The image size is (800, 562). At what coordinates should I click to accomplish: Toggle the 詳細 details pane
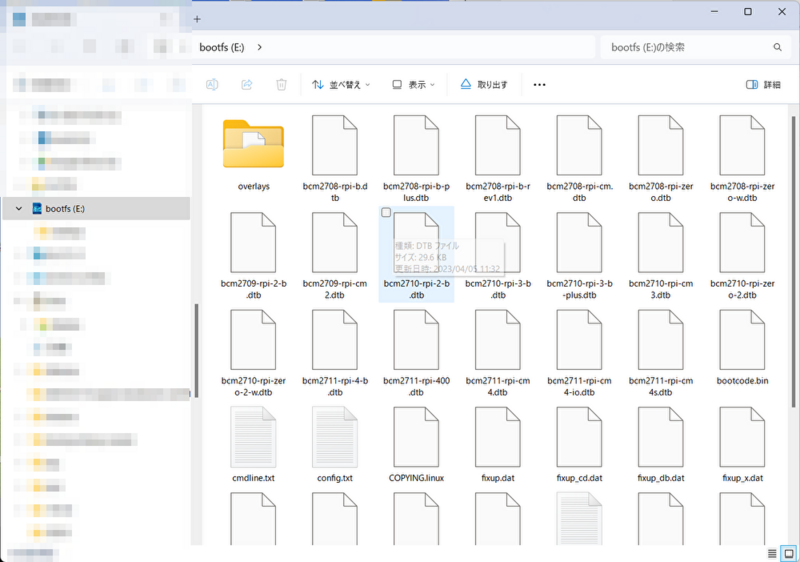(x=763, y=85)
